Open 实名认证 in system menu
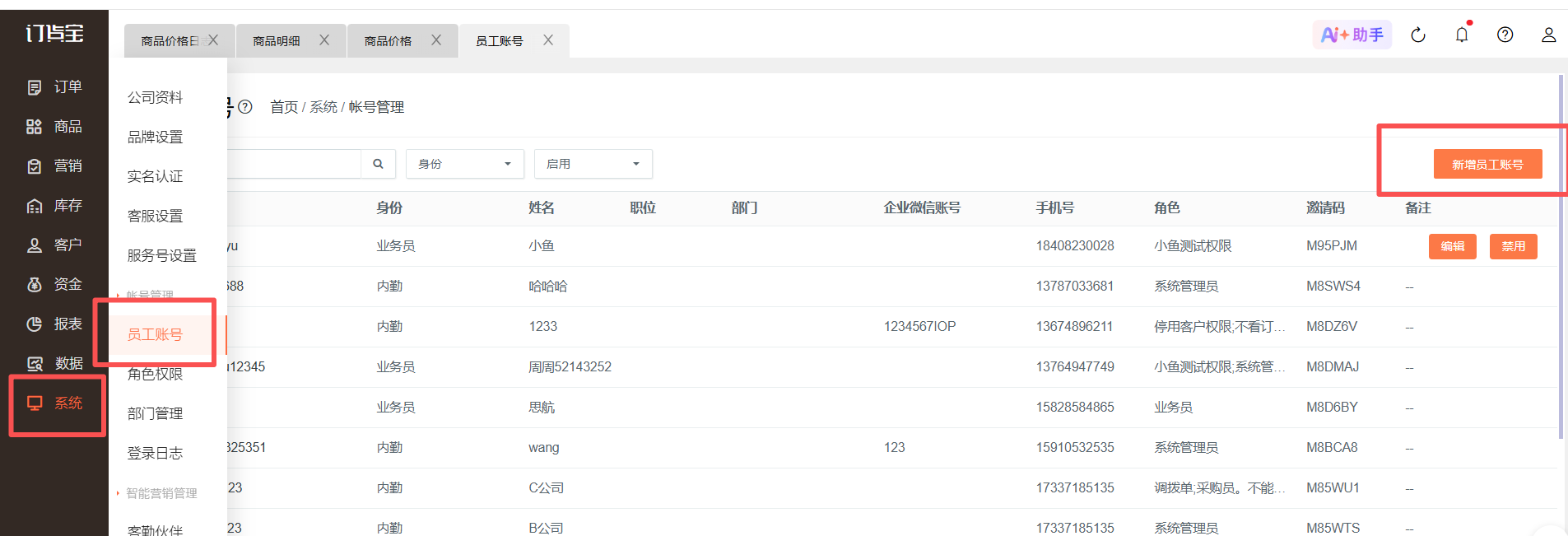The height and width of the screenshot is (536, 1568). click(156, 176)
